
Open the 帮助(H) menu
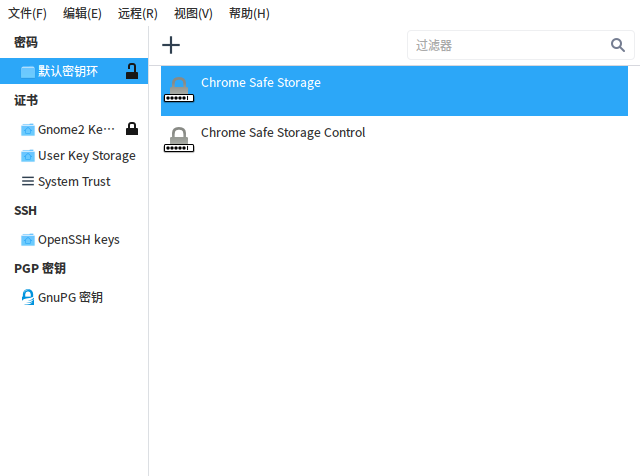click(x=249, y=13)
